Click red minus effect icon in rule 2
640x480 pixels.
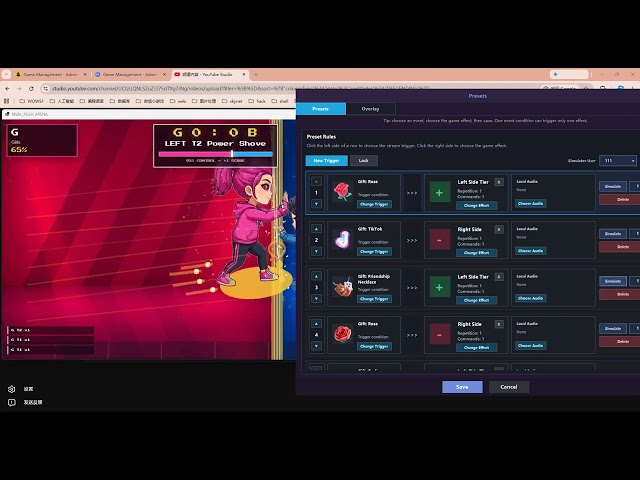(440, 240)
